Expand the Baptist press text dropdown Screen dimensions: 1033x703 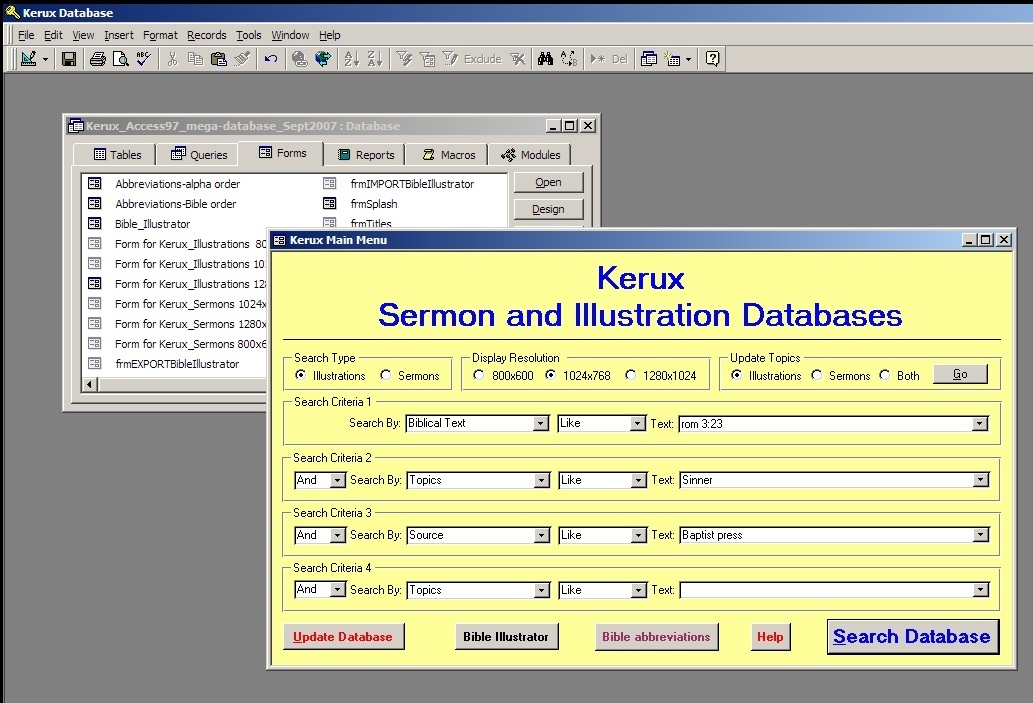(980, 535)
